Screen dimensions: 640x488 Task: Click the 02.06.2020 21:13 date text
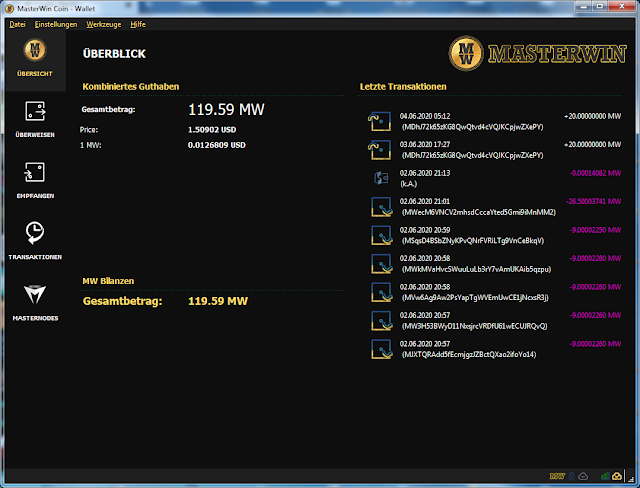[x=424, y=173]
